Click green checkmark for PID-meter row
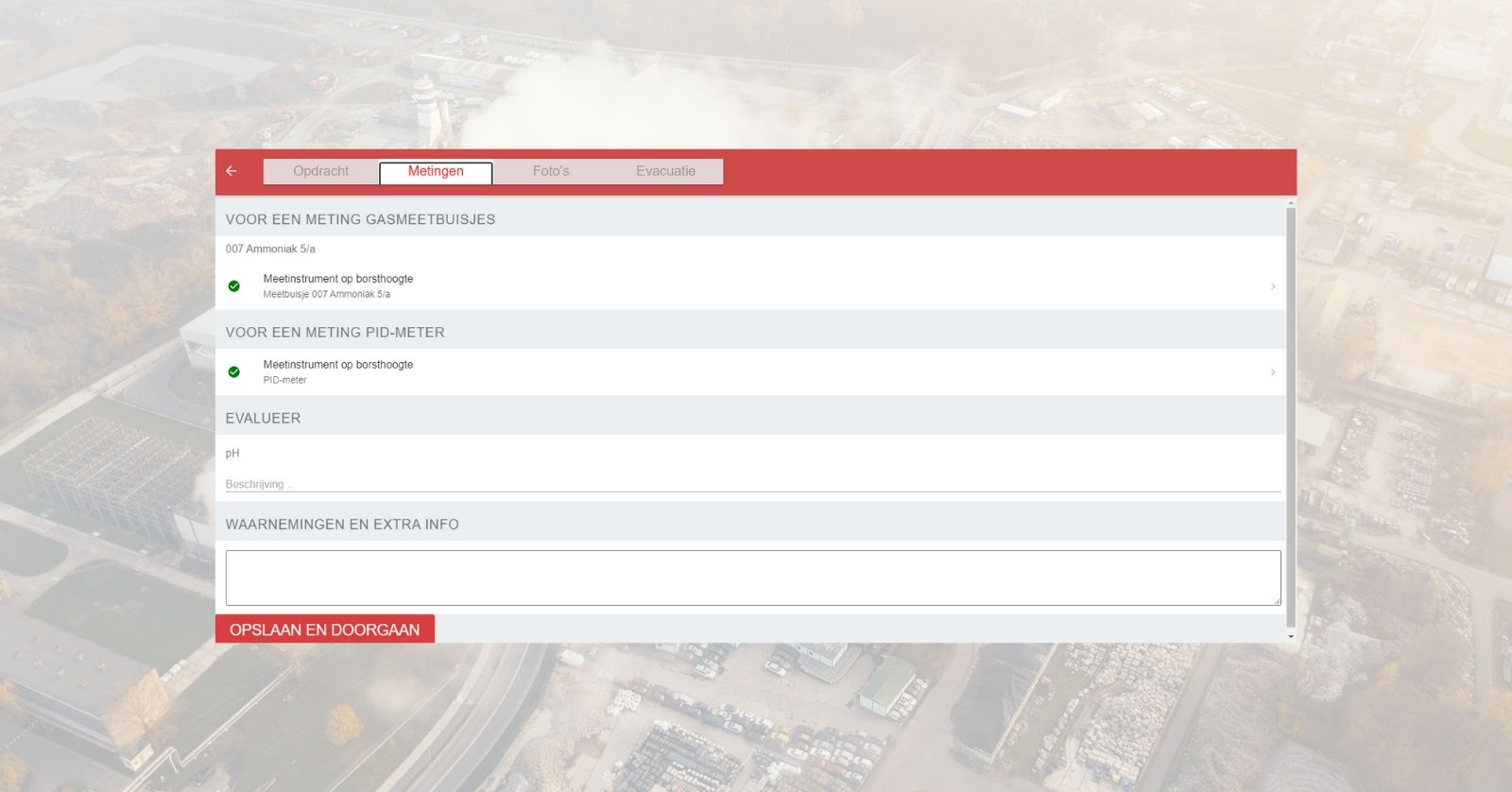The image size is (1512, 792). coord(233,372)
